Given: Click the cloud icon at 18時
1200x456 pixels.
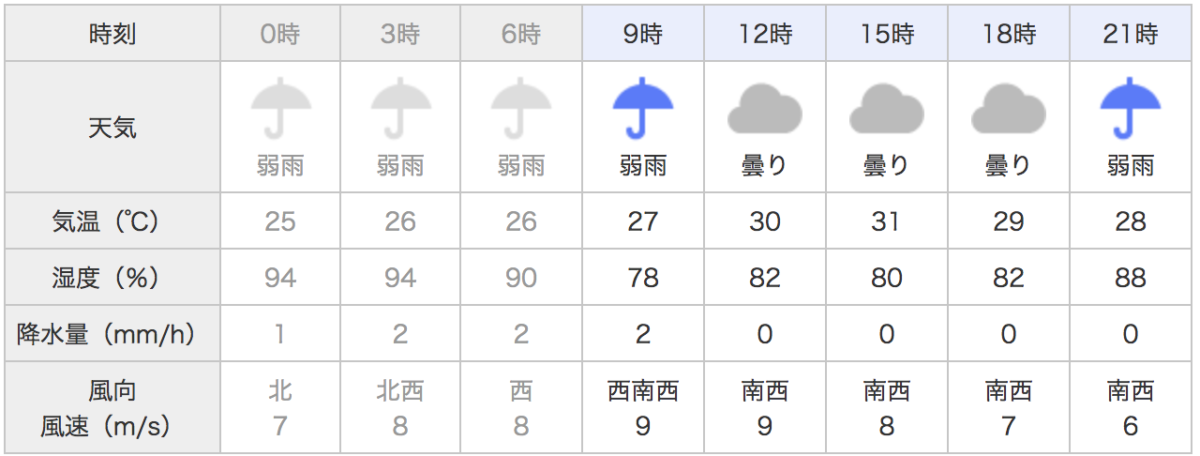Looking at the screenshot, I should [1009, 108].
